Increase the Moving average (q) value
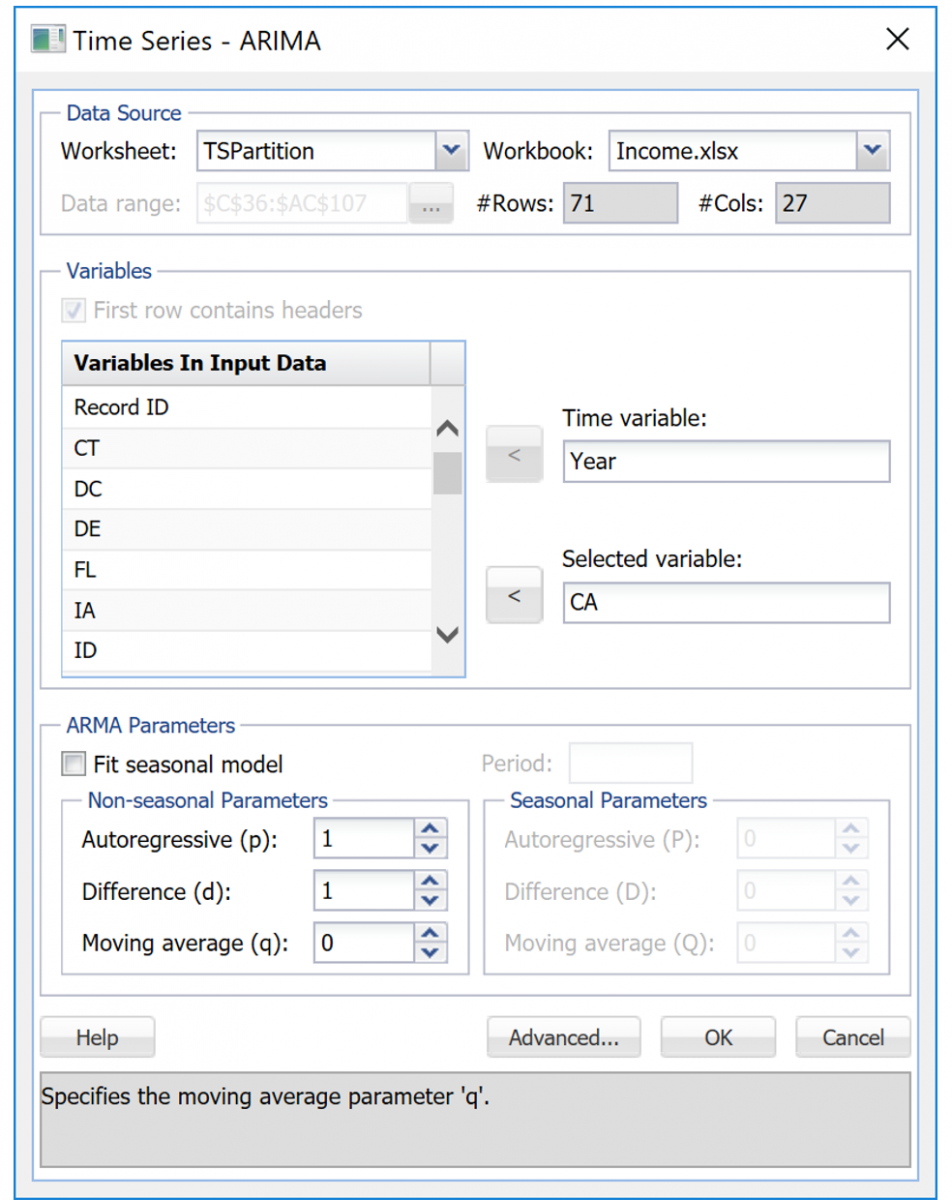952x1200 pixels. pyautogui.click(x=431, y=933)
